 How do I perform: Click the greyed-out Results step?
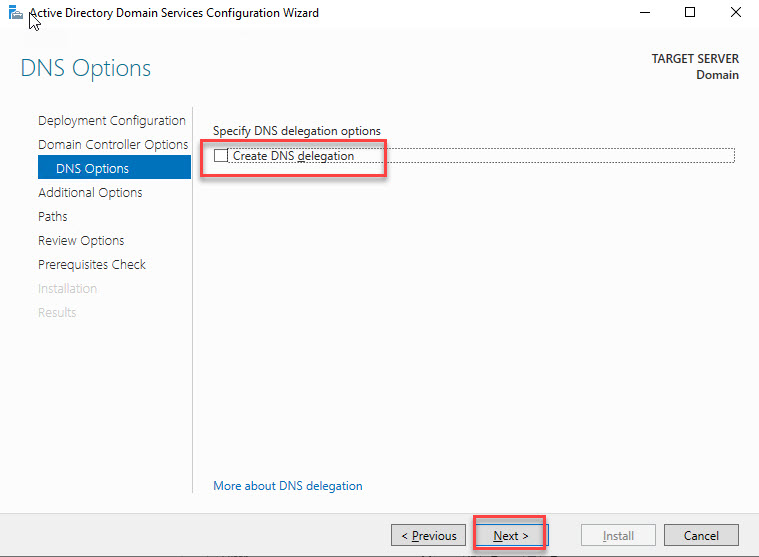57,312
